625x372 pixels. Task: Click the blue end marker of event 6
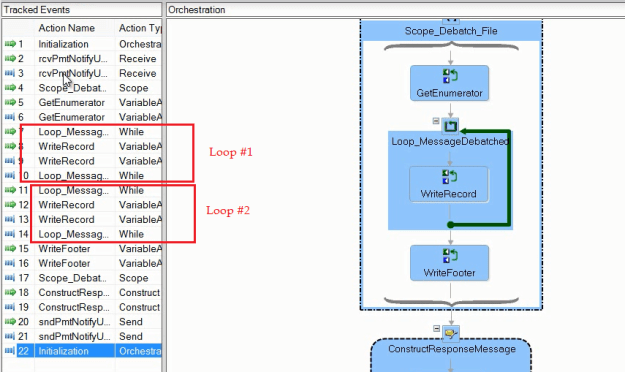pyautogui.click(x=10, y=117)
